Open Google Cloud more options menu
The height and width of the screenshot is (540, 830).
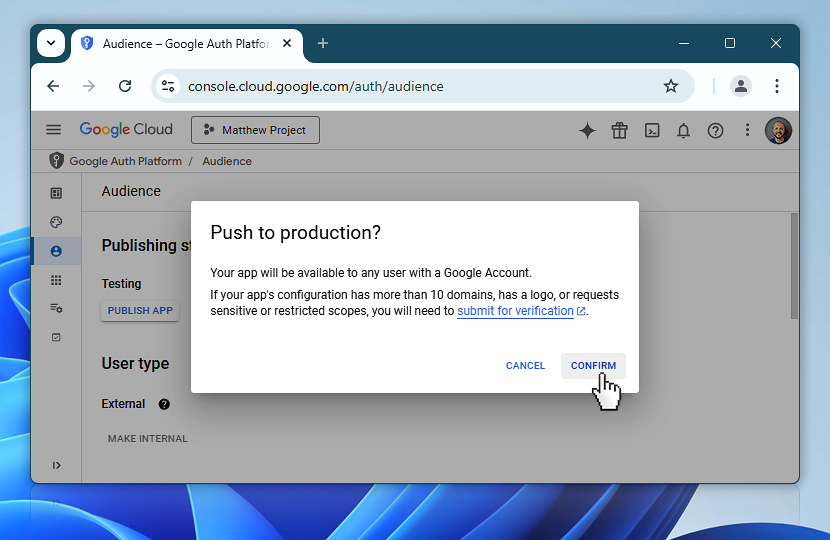pos(747,130)
